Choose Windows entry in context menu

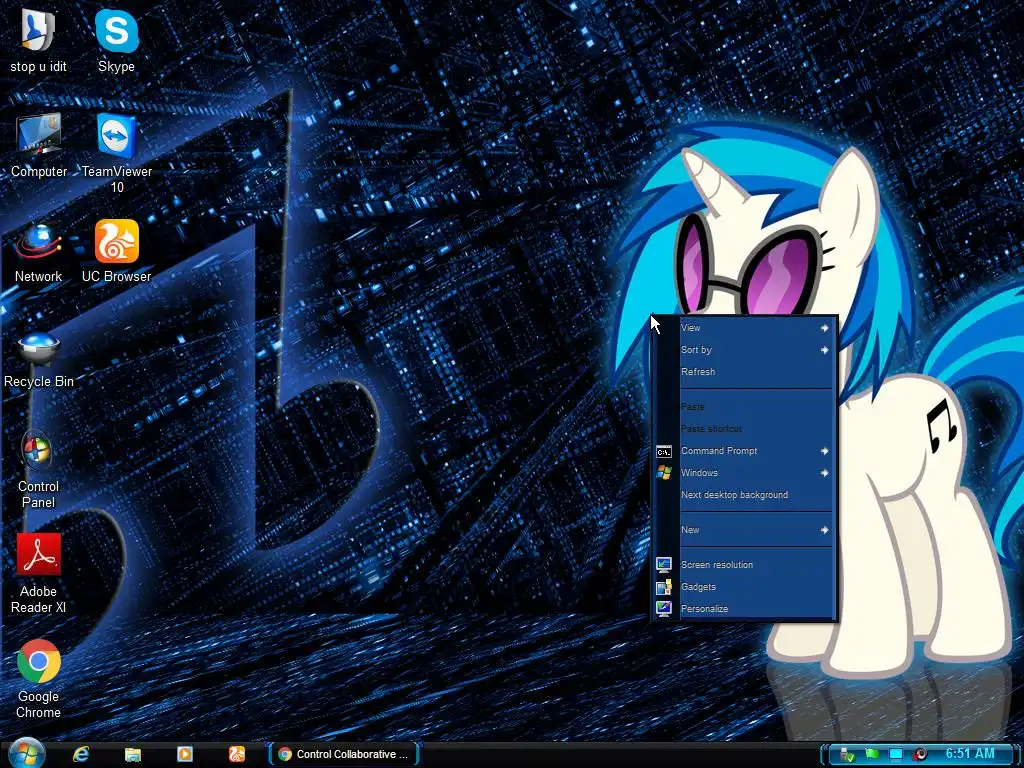tap(744, 473)
